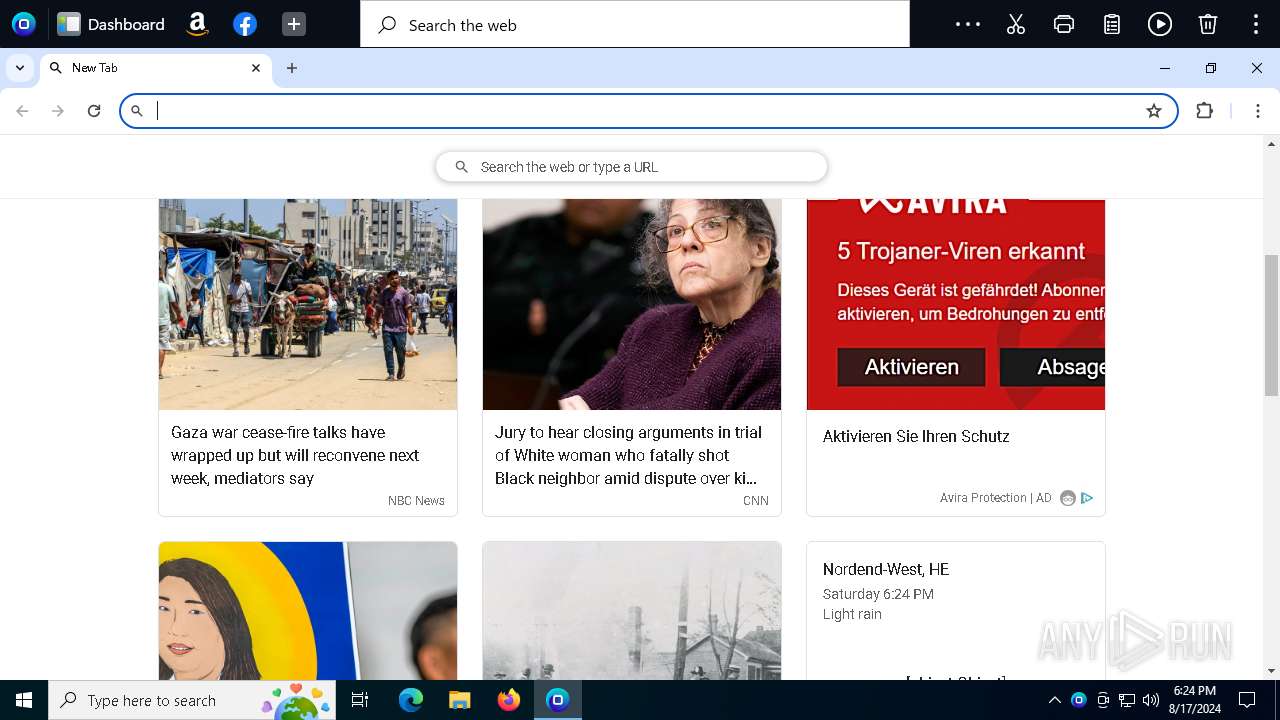The image size is (1280, 720).
Task: Open the notification center icon
Action: (1247, 700)
